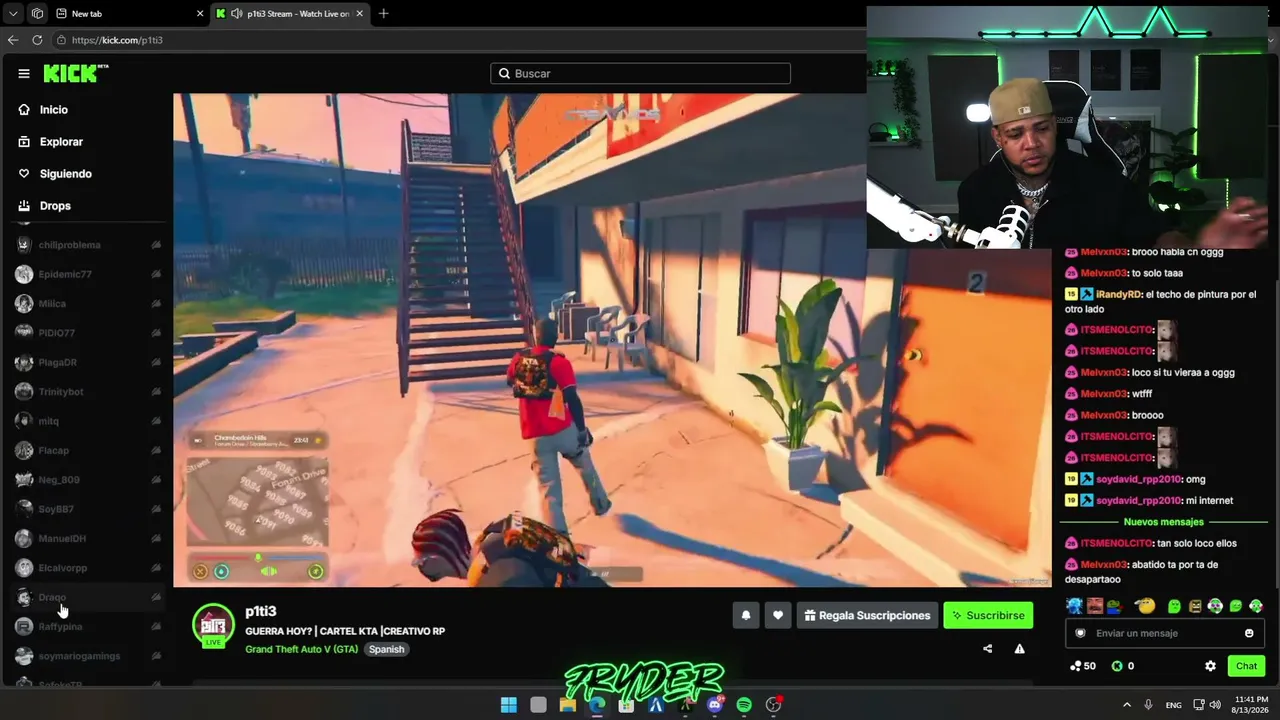Open Microsoft Edge from the taskbar

coord(597,705)
